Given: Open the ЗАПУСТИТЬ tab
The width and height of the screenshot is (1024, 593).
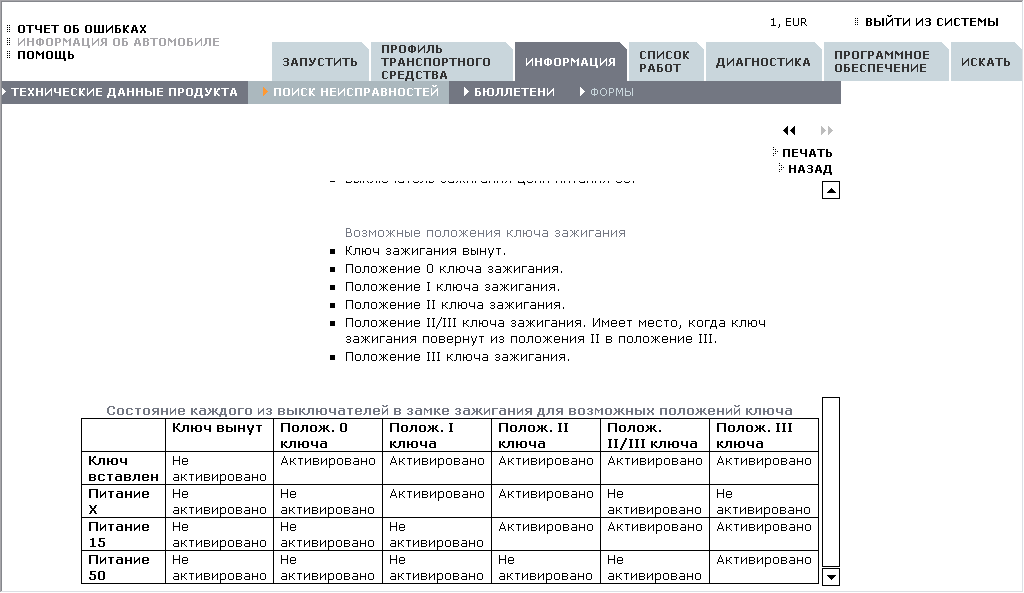Looking at the screenshot, I should pyautogui.click(x=320, y=62).
